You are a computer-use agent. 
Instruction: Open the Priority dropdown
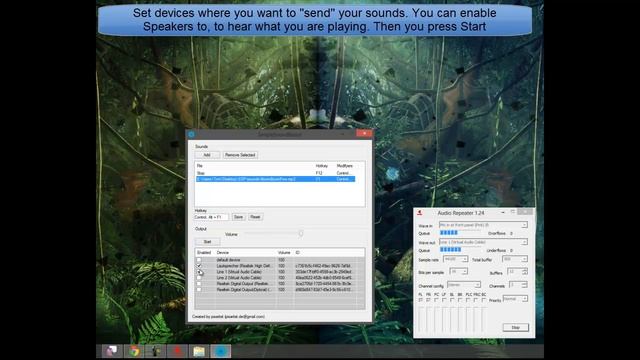pos(515,299)
